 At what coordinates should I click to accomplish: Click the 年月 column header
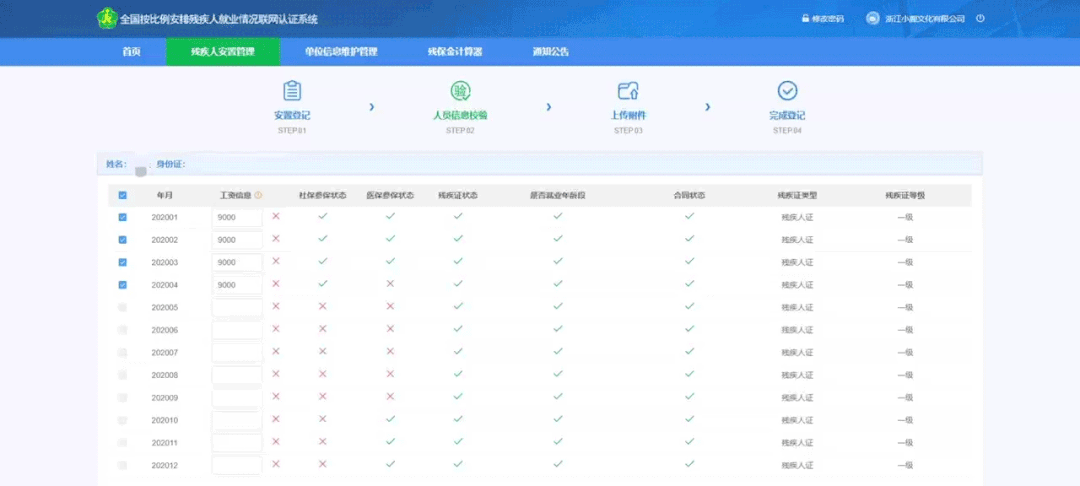click(x=165, y=196)
